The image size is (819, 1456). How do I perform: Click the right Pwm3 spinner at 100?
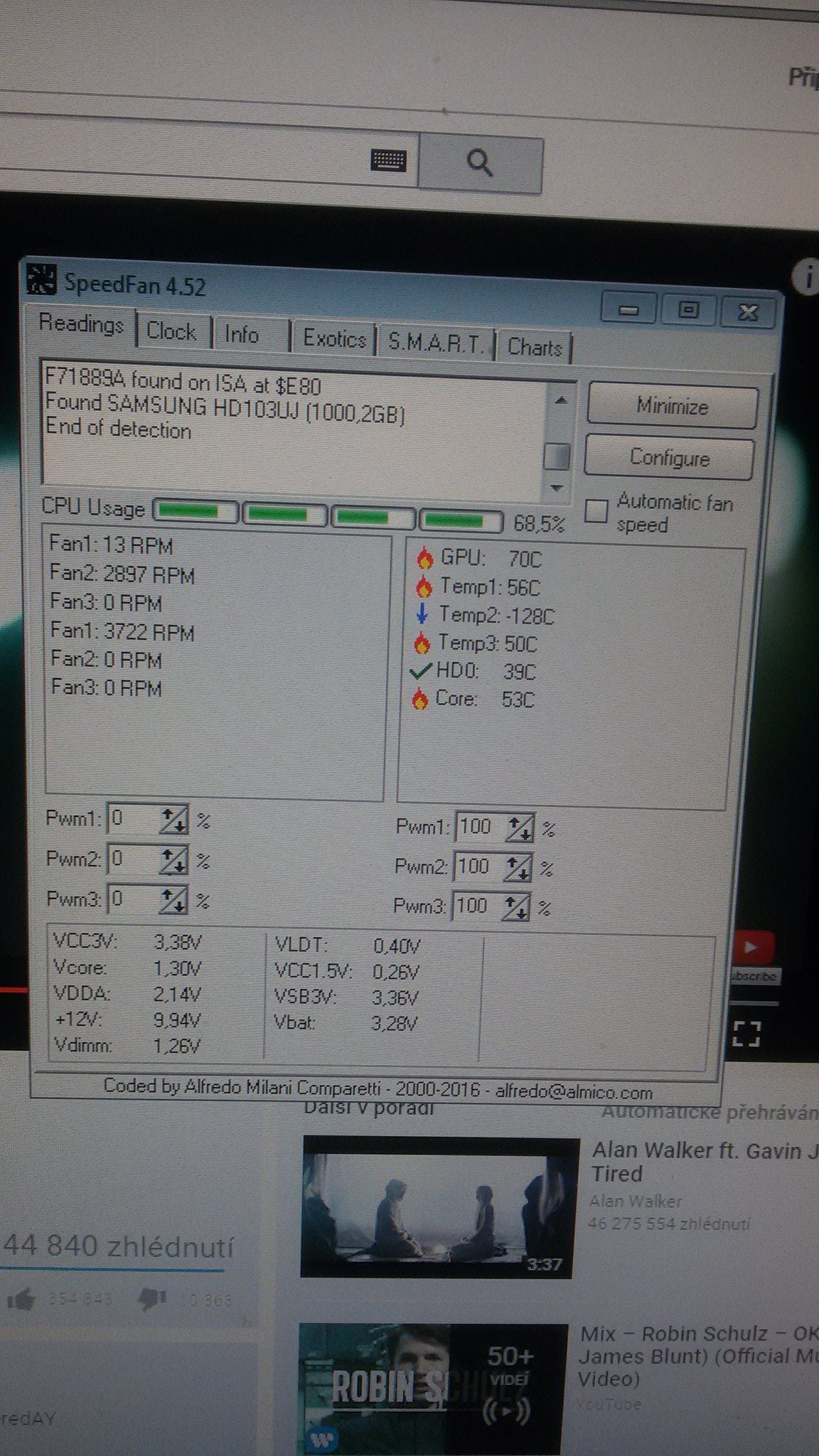(x=515, y=908)
